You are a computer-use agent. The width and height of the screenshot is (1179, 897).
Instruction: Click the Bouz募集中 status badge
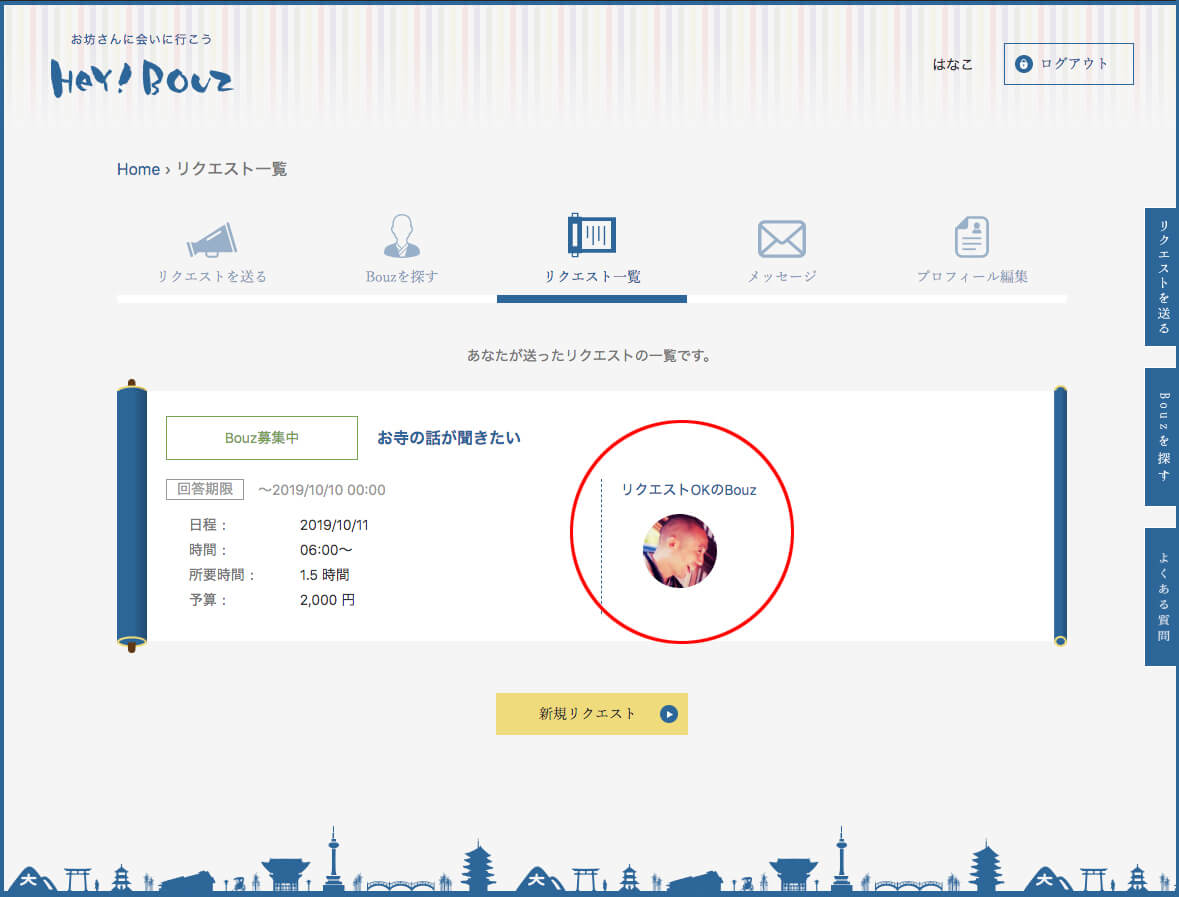[261, 438]
